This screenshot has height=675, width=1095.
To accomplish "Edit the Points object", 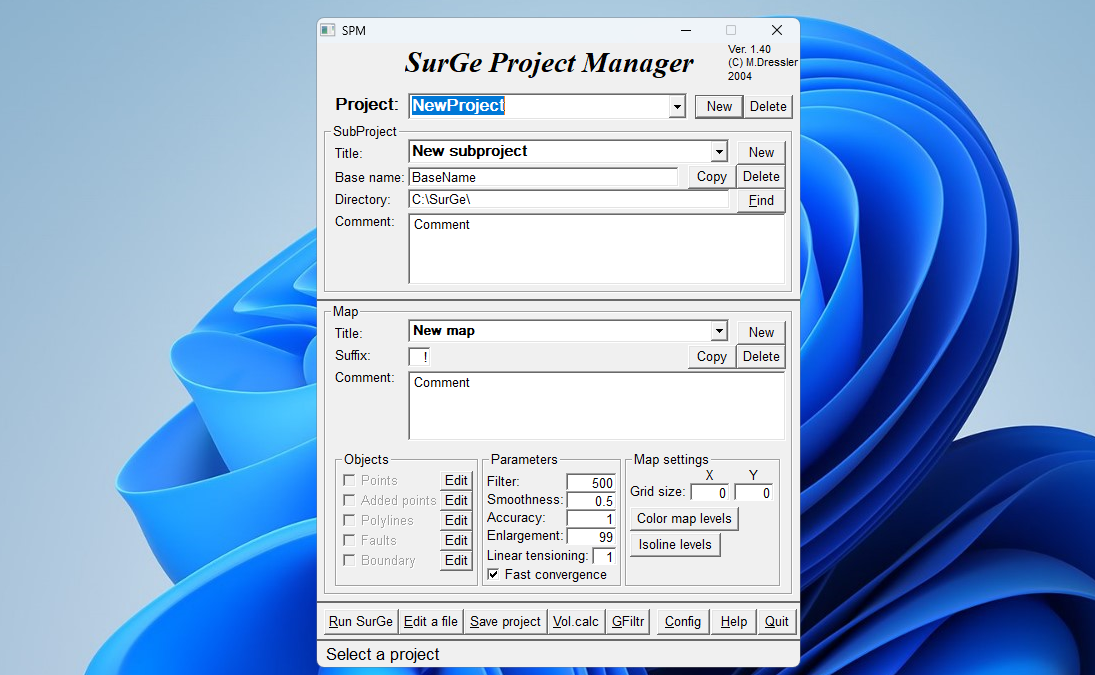I will click(456, 480).
